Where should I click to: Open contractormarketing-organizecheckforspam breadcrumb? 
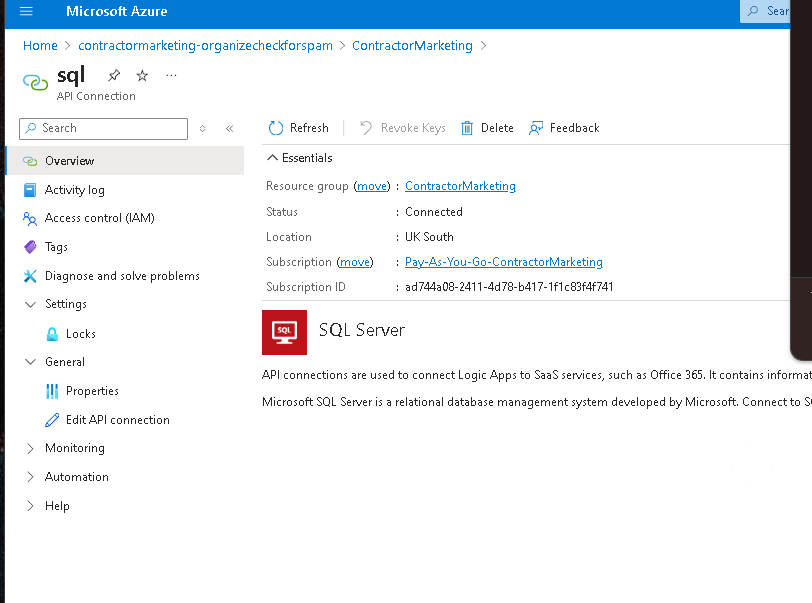pos(205,46)
